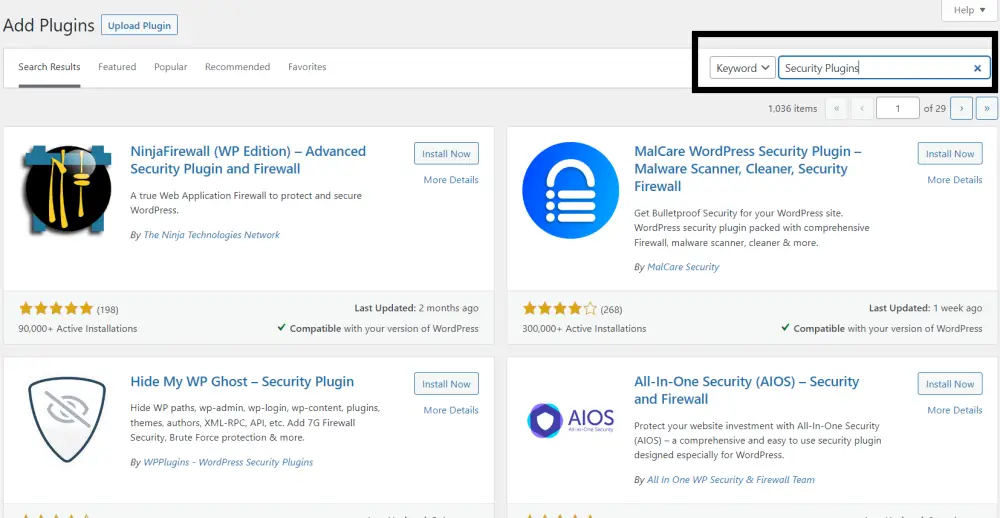The image size is (1000, 518).
Task: Open the Popular plugins tab
Action: click(x=171, y=67)
